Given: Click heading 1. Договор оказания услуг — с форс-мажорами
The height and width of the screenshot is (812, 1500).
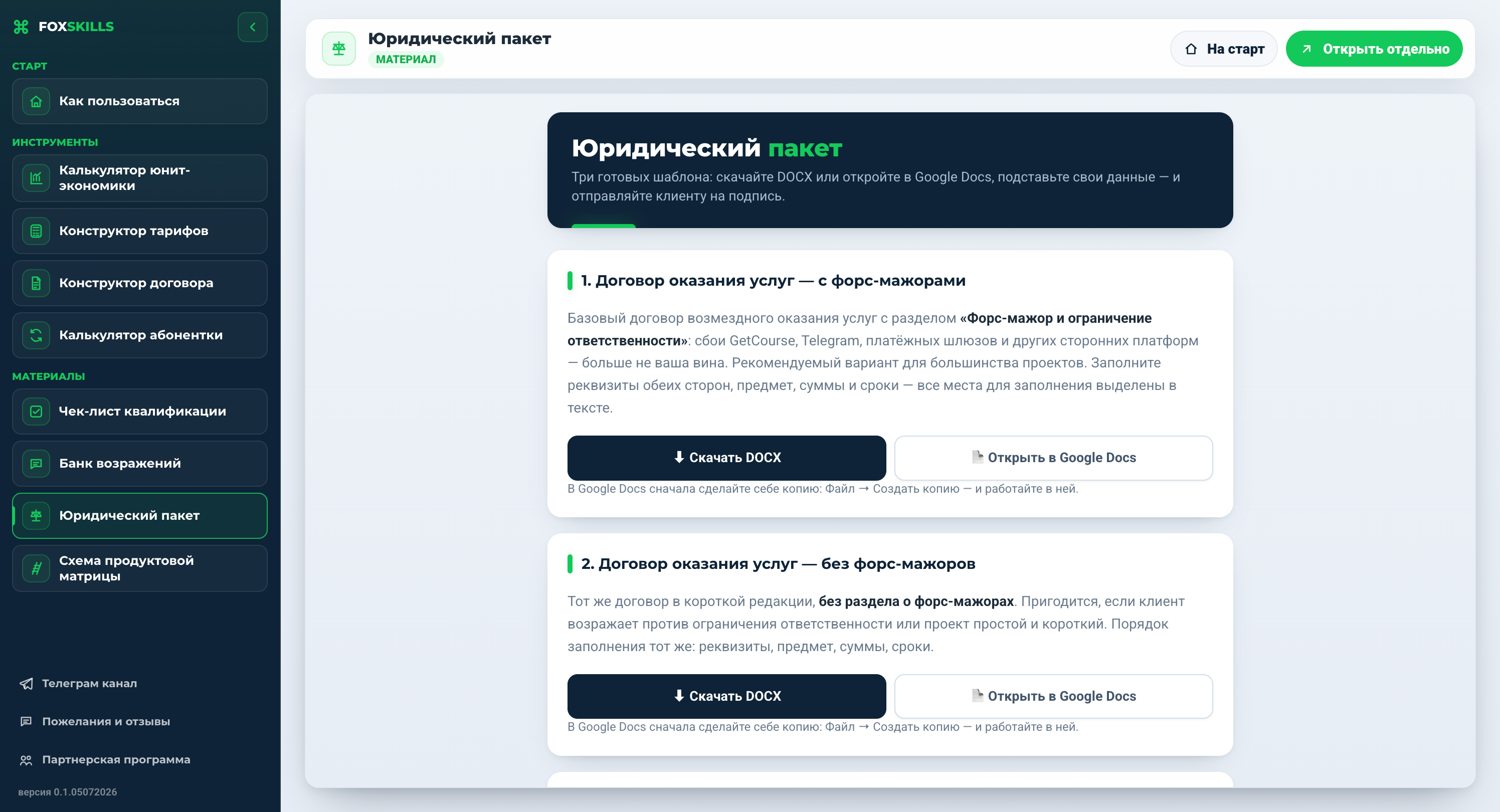Looking at the screenshot, I should coord(773,281).
